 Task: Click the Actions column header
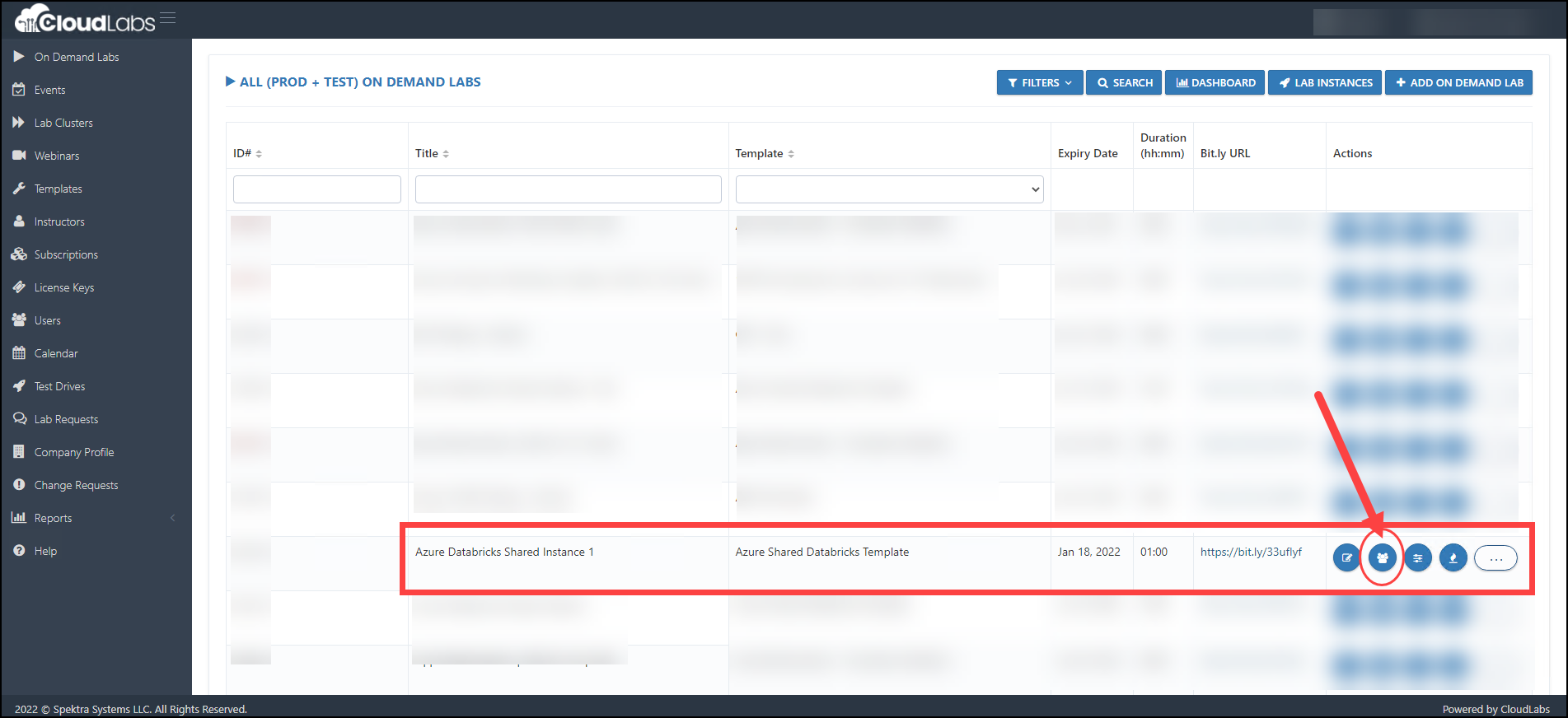click(x=1353, y=153)
